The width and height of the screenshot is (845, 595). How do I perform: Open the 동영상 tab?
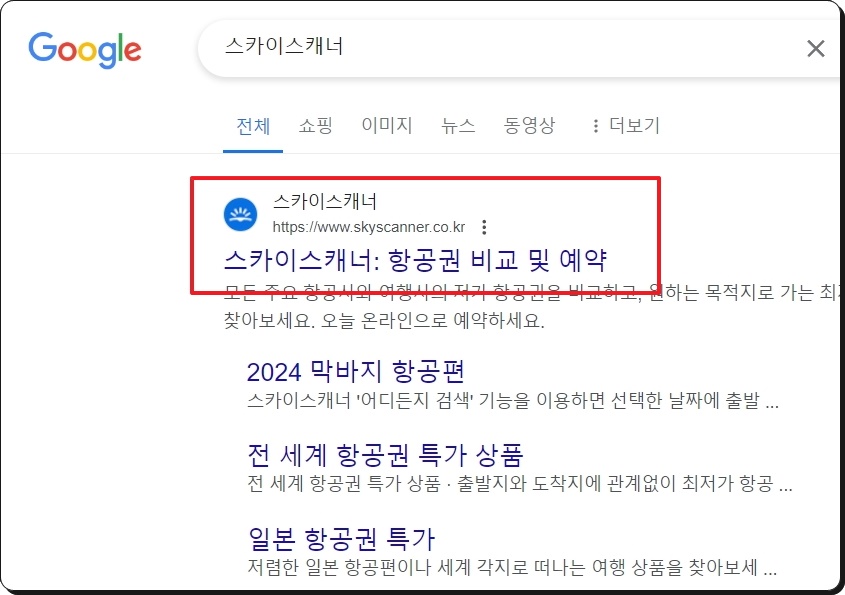[529, 125]
